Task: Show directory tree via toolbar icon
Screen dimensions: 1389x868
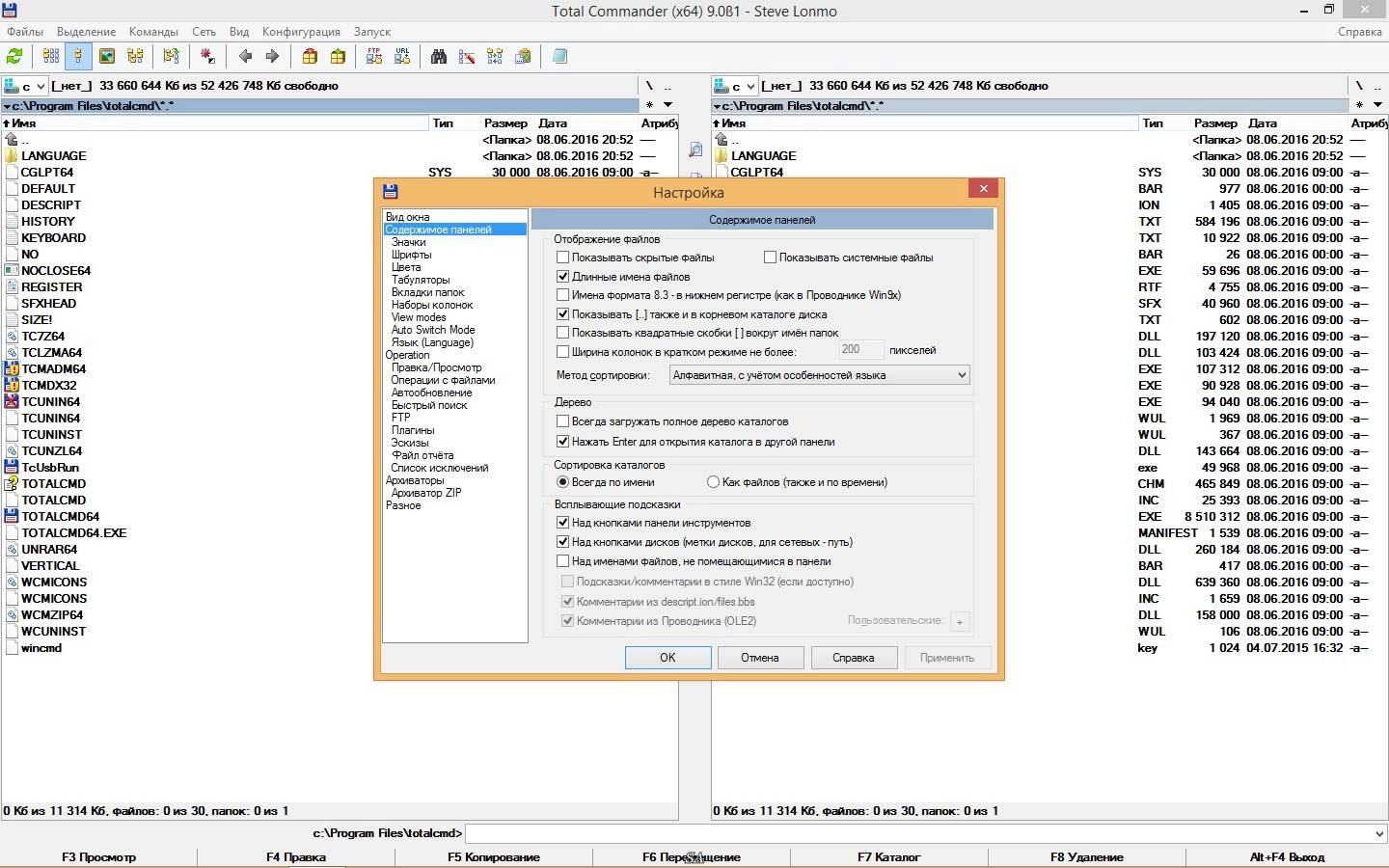Action: click(x=135, y=57)
